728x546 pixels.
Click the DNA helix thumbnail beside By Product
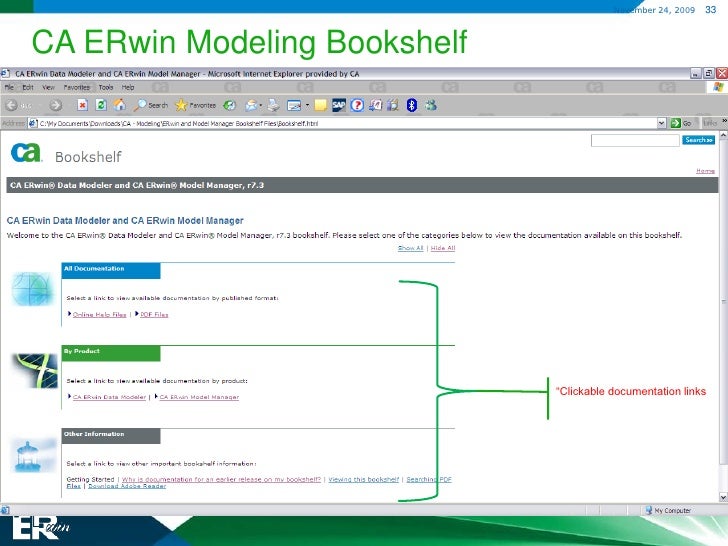pos(35,371)
